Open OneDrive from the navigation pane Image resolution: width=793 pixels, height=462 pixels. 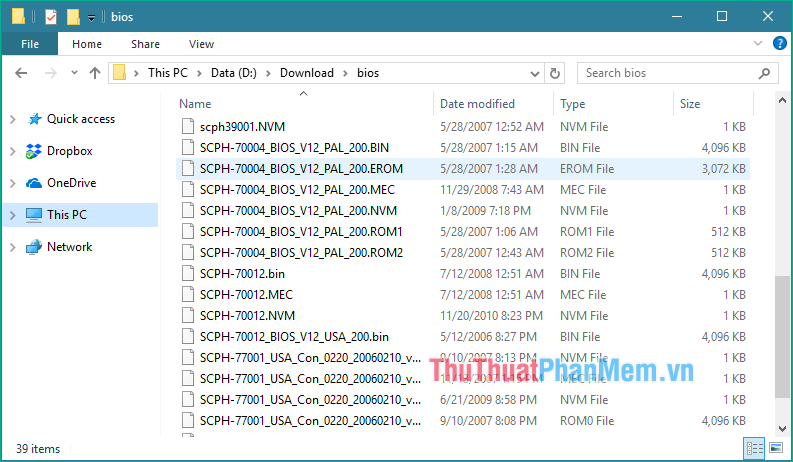point(71,183)
